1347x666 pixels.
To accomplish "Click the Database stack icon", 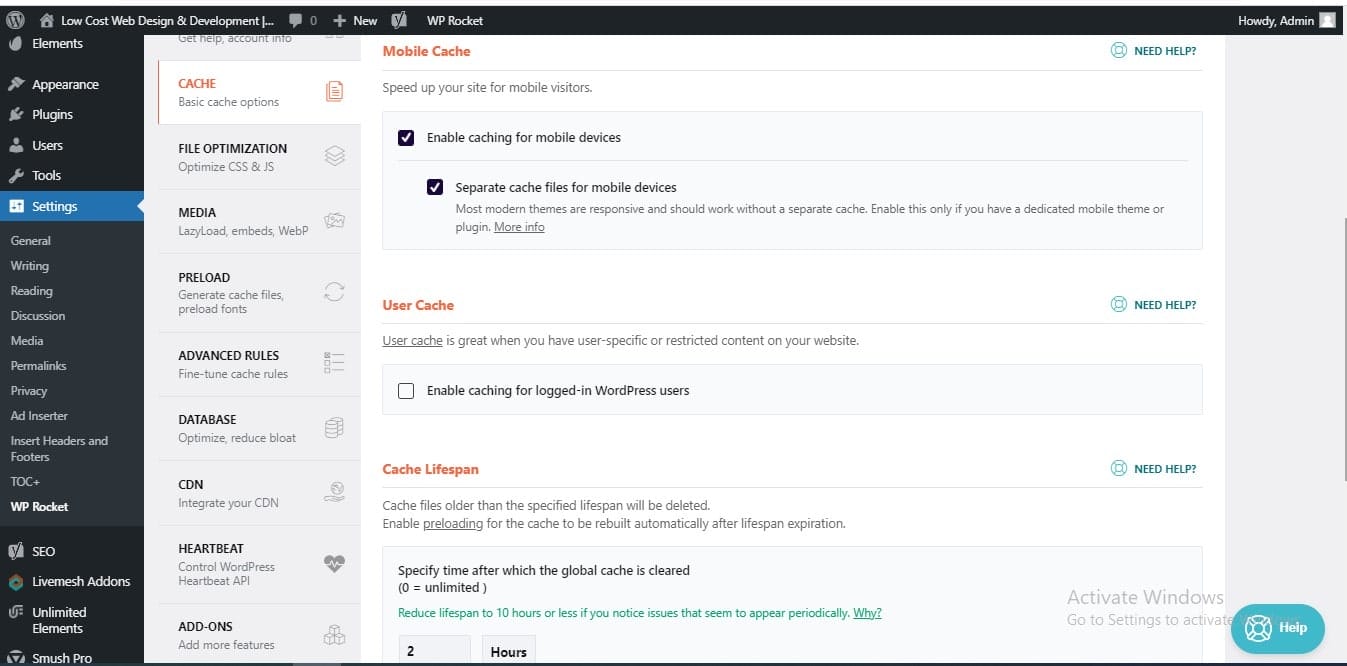I will [335, 428].
